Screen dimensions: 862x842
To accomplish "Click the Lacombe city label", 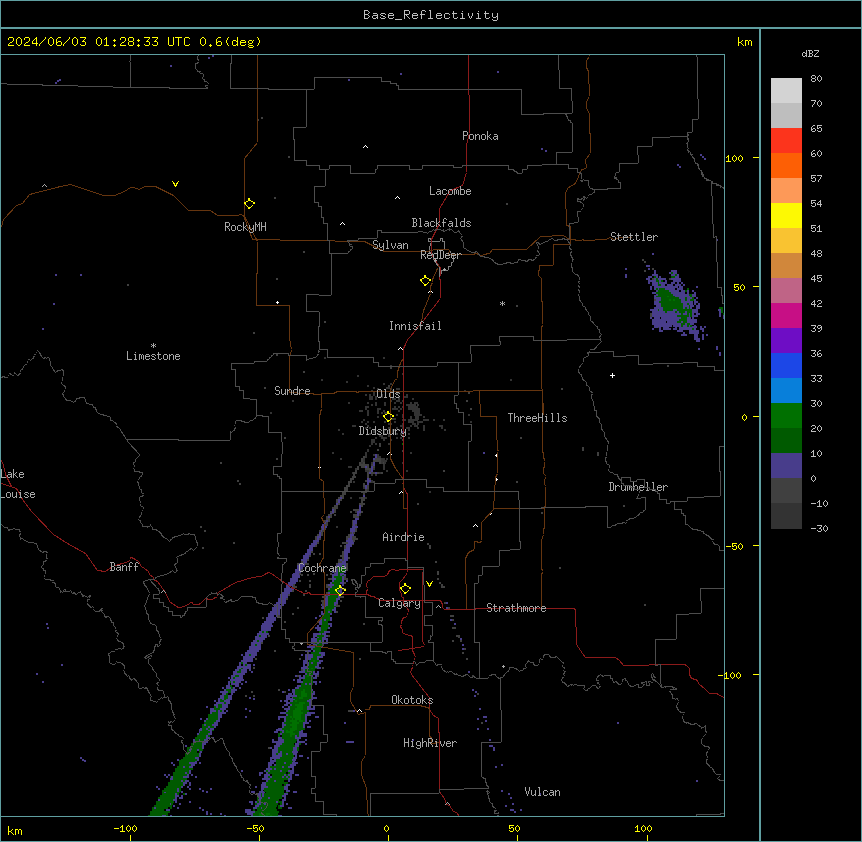I will [x=450, y=191].
